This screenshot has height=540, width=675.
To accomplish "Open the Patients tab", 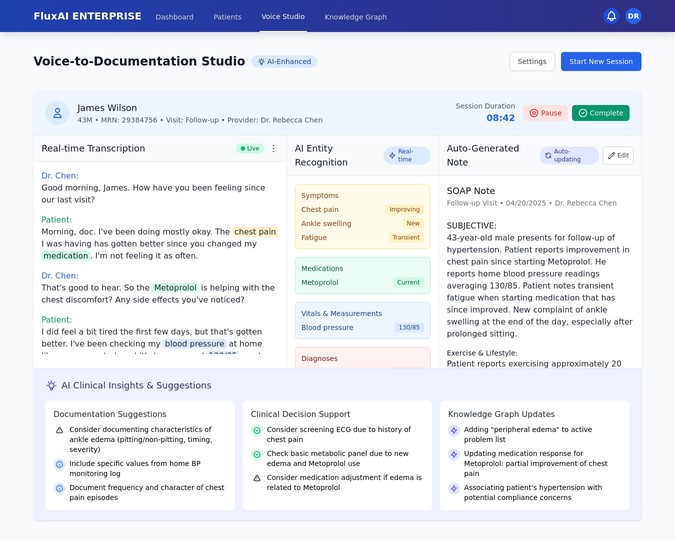I will click(x=227, y=17).
